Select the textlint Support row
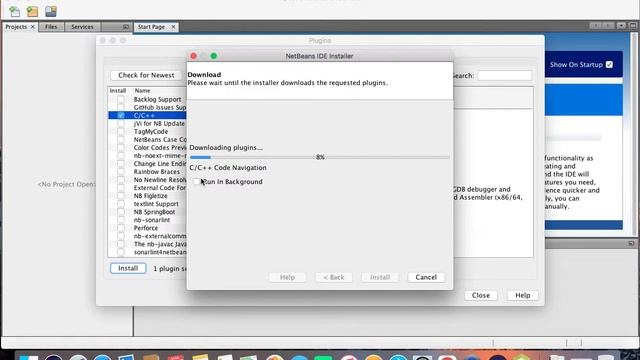Screen dimensions: 640x360 tap(147, 204)
